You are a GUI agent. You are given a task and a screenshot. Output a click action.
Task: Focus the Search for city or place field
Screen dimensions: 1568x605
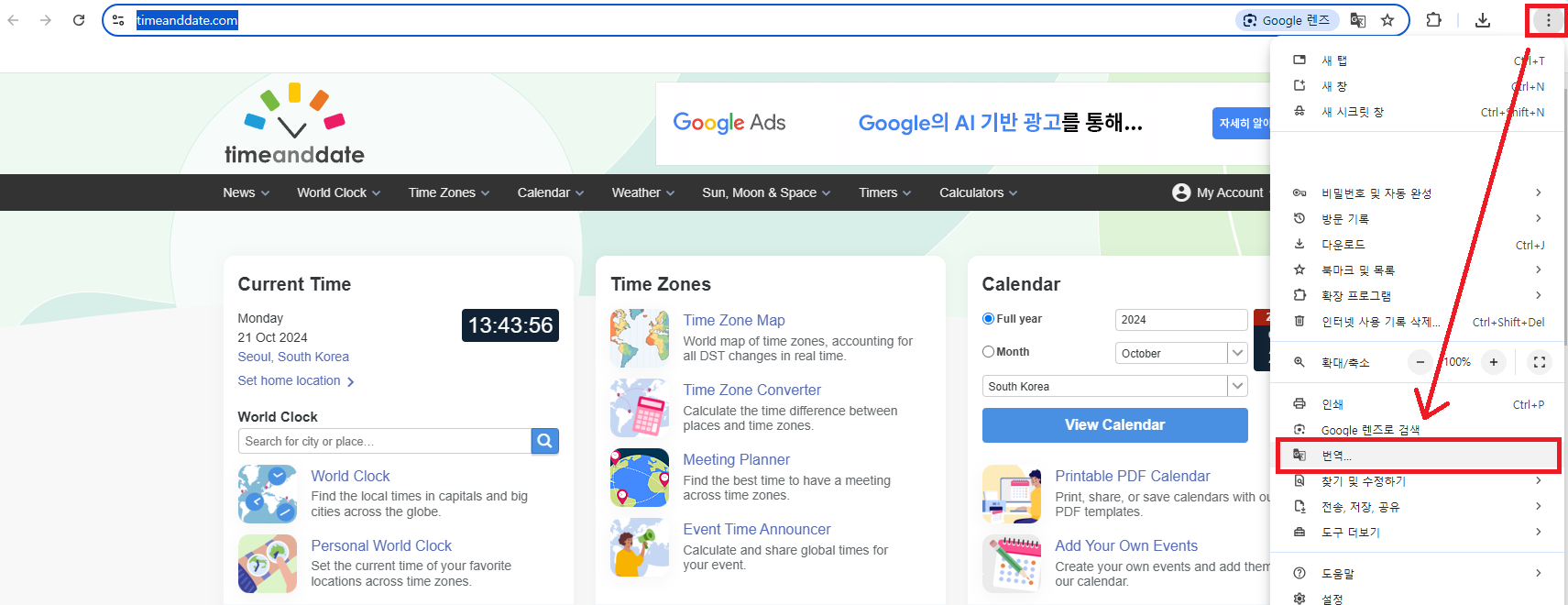click(x=385, y=441)
